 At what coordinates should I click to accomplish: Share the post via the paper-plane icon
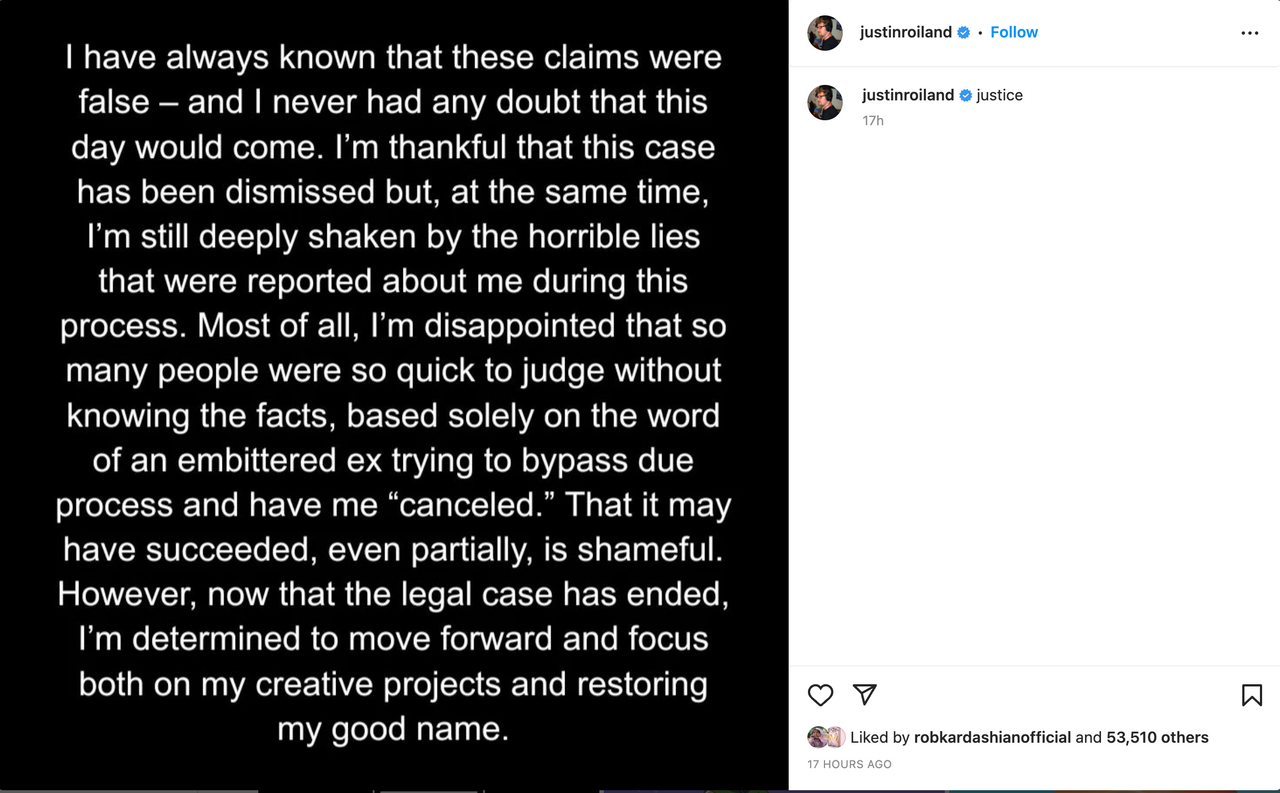(864, 695)
